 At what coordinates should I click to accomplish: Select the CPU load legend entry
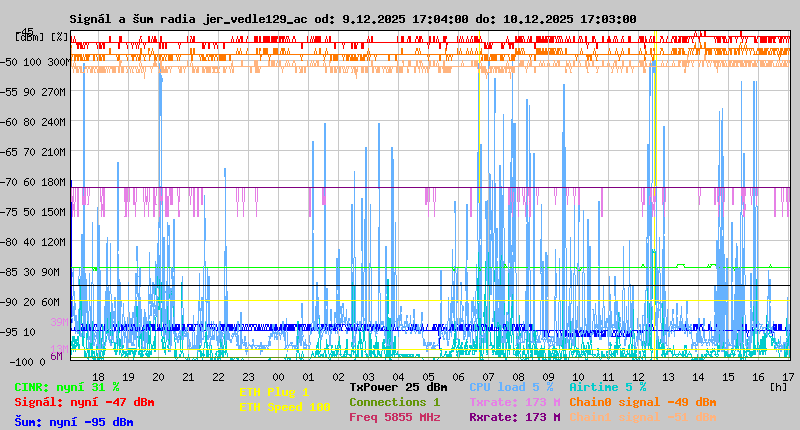(510, 387)
